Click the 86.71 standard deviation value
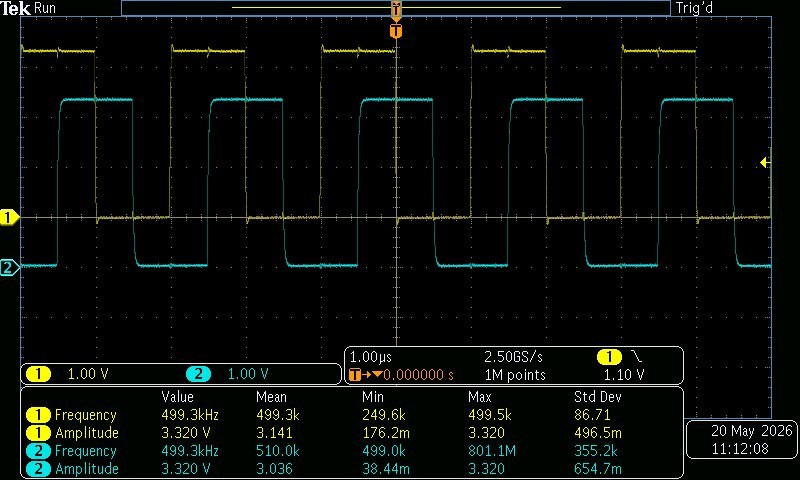Image resolution: width=800 pixels, height=480 pixels. pos(592,415)
